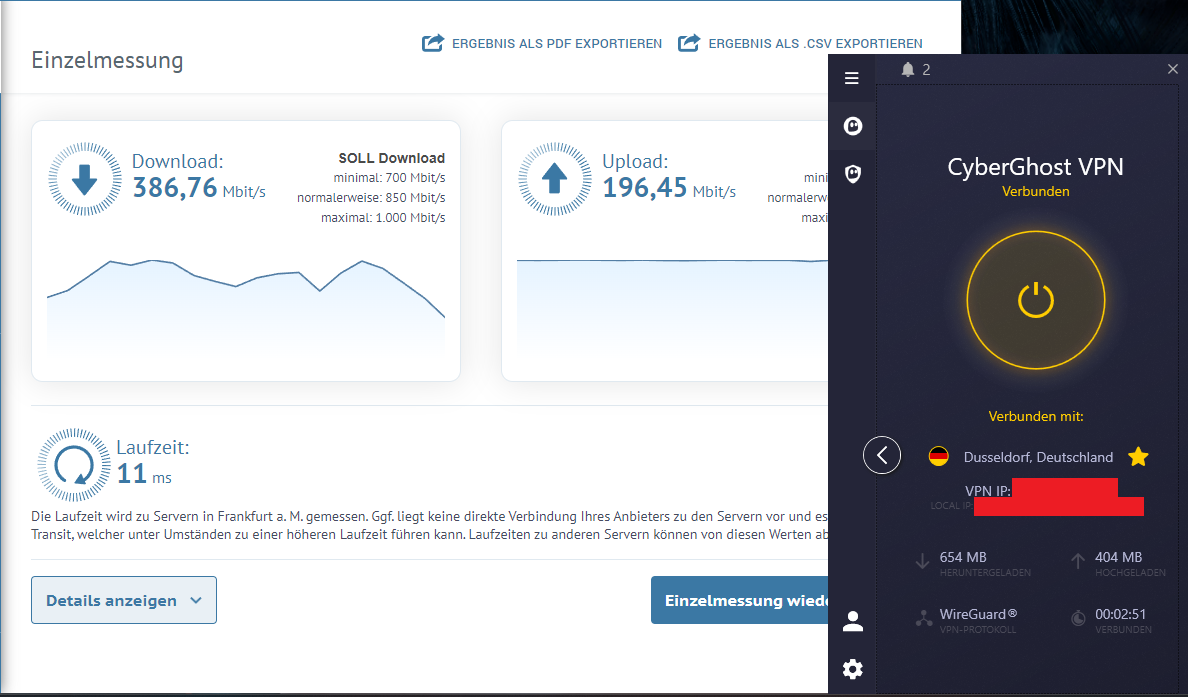This screenshot has height=697, width=1188.
Task: Click the 'Verbunden mit:' label
Action: [x=1036, y=416]
